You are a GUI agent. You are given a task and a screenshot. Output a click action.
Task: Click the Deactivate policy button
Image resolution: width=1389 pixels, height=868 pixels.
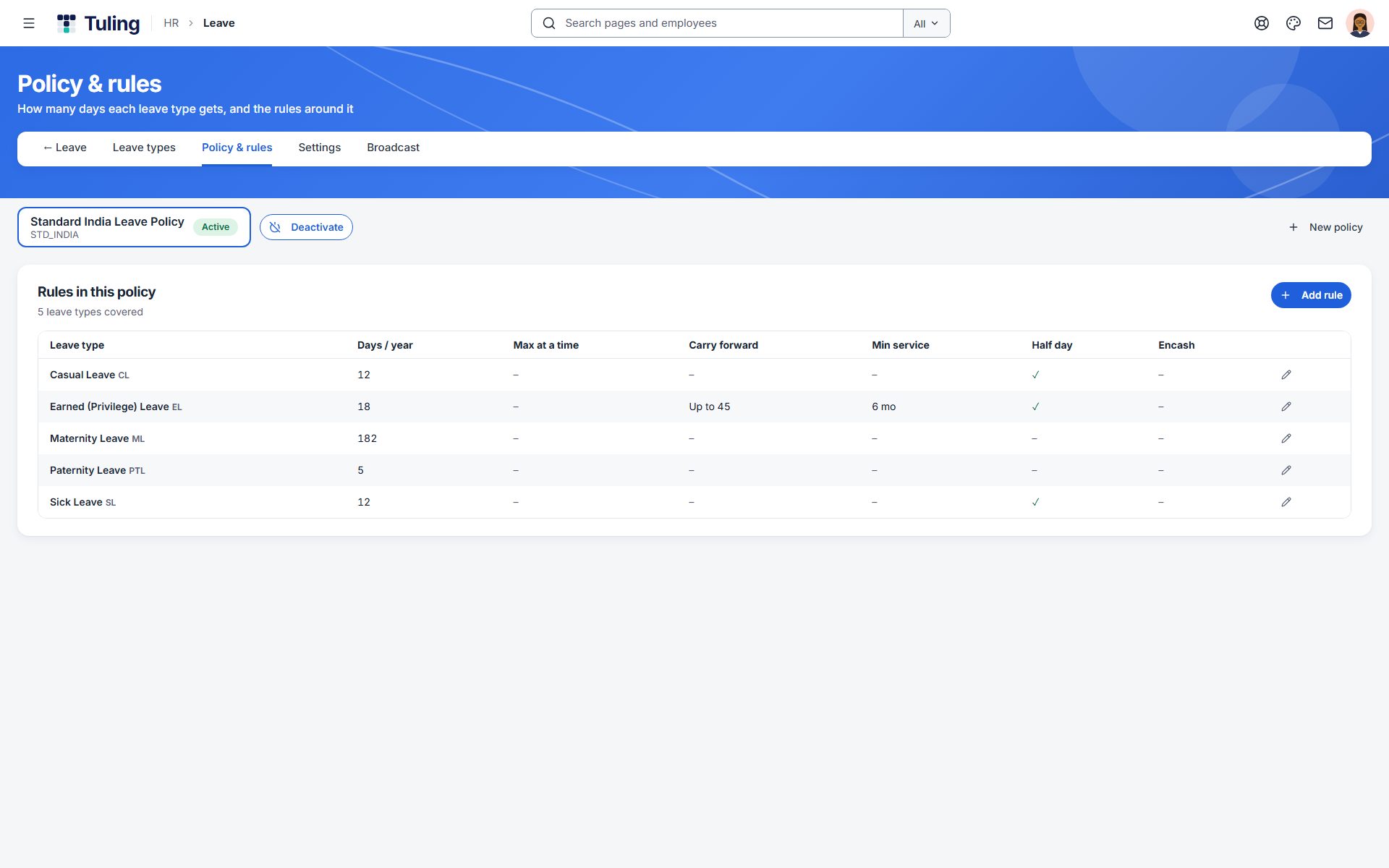click(x=306, y=227)
